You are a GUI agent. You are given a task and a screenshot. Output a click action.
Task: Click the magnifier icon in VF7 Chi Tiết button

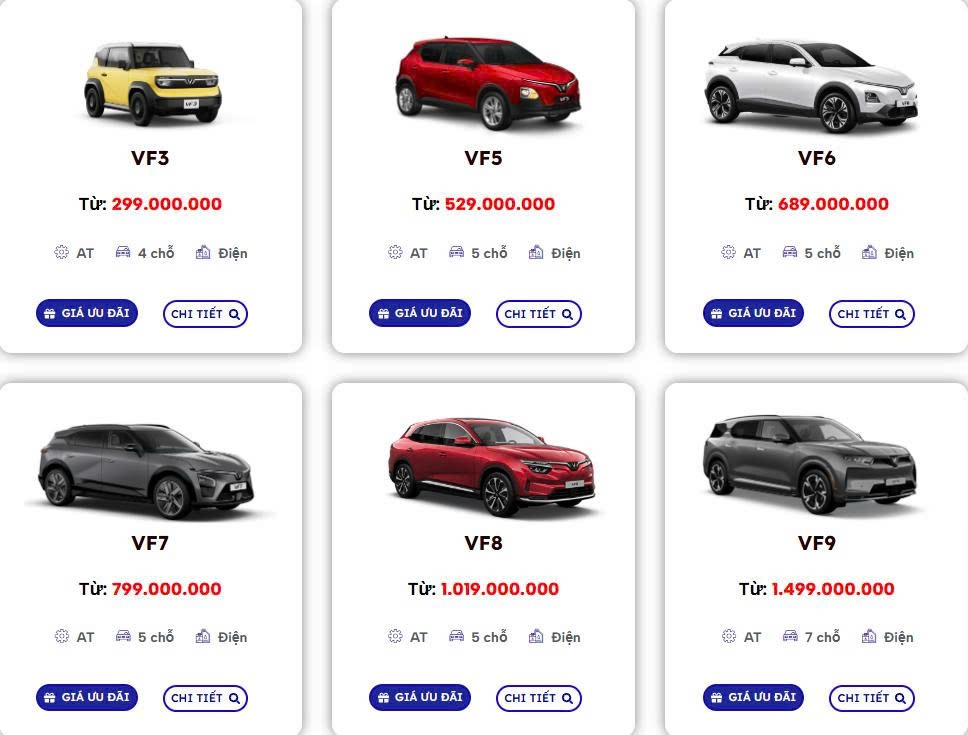[234, 698]
